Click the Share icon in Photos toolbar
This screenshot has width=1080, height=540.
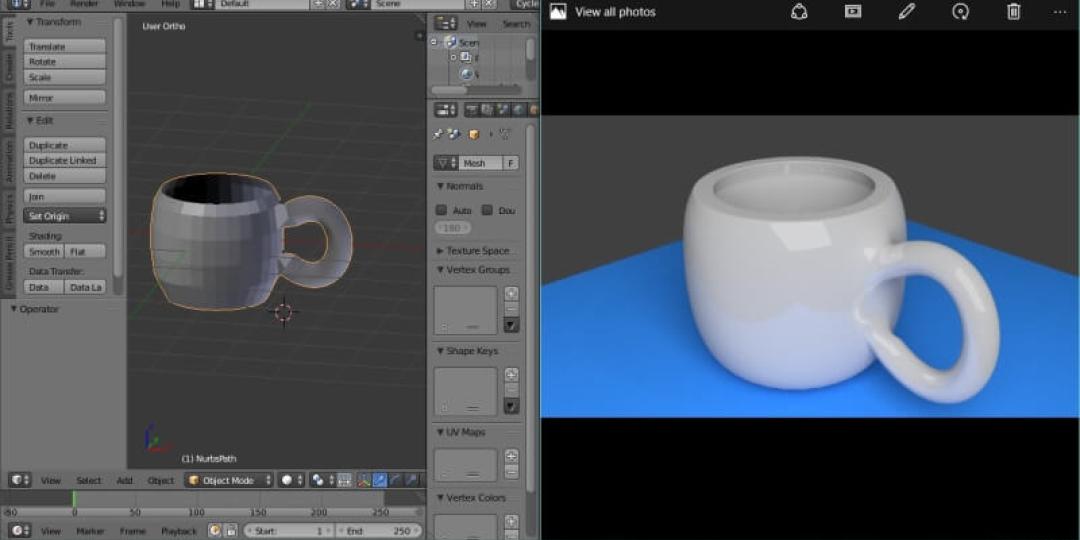click(x=798, y=12)
